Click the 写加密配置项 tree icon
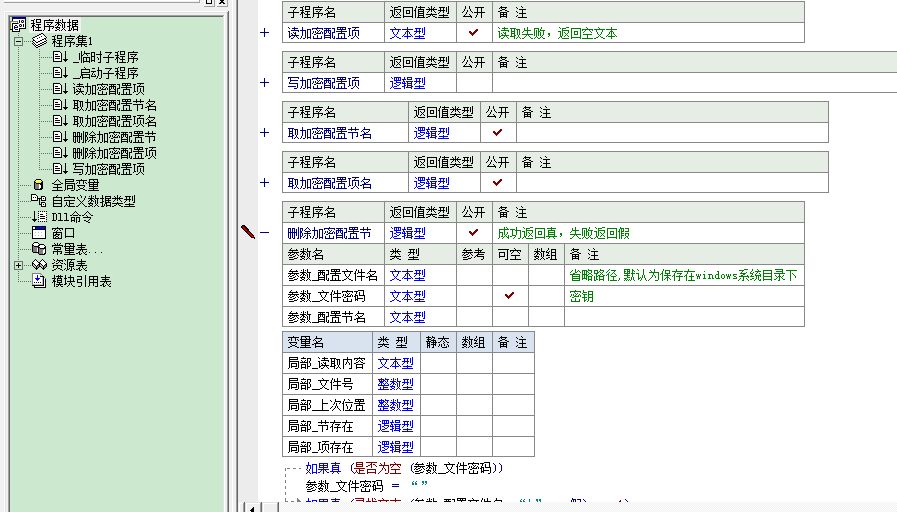The image size is (897, 512). tap(60, 169)
